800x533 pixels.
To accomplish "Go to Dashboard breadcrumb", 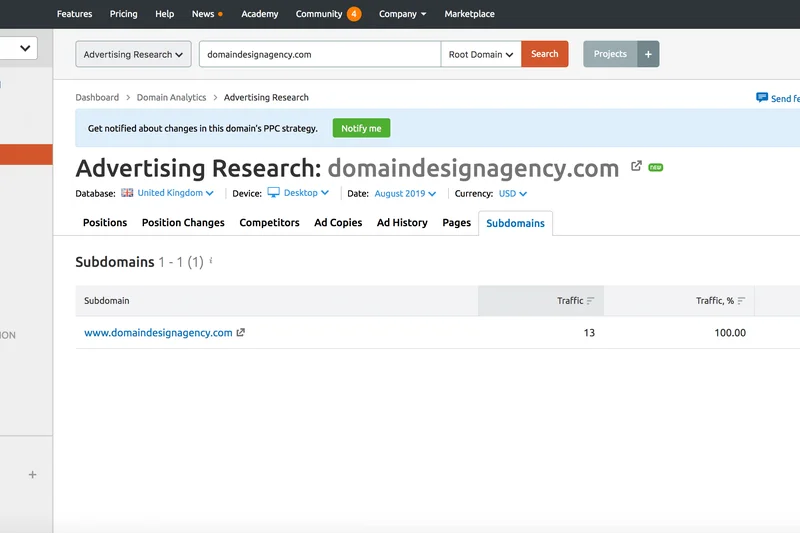I will 97,97.
